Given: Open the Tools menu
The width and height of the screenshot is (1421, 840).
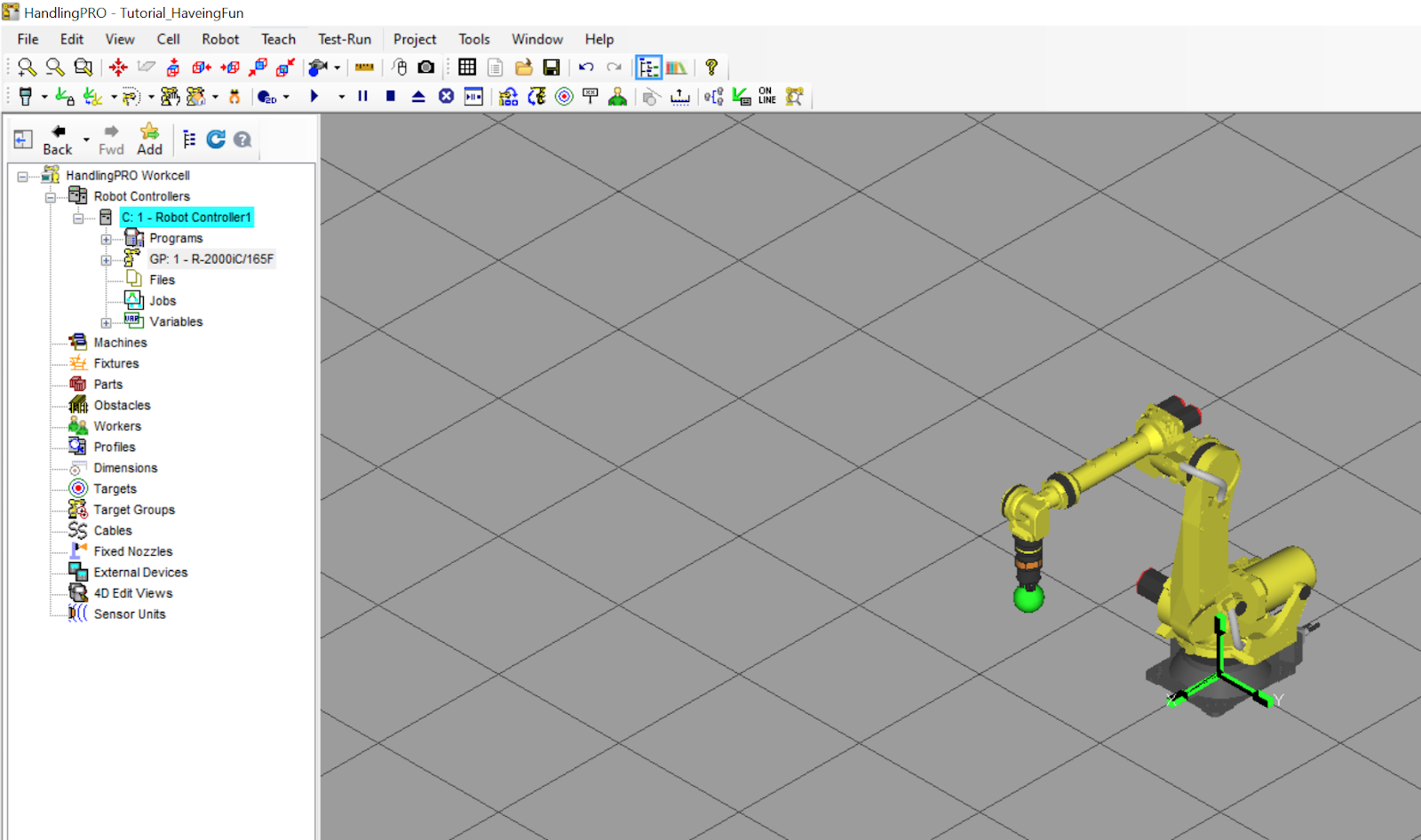Looking at the screenshot, I should pos(474,39).
